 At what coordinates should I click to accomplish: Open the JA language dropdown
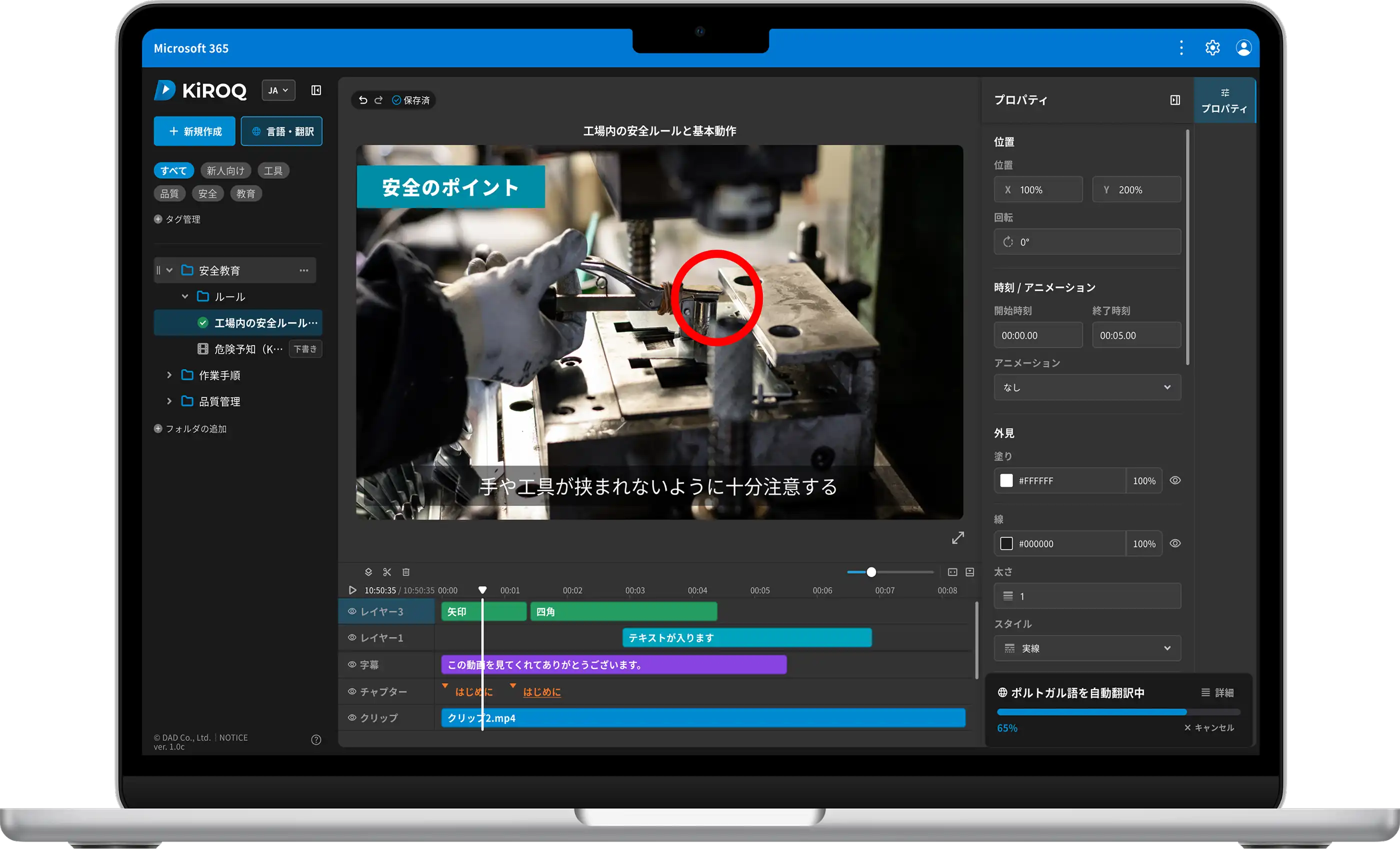278,90
